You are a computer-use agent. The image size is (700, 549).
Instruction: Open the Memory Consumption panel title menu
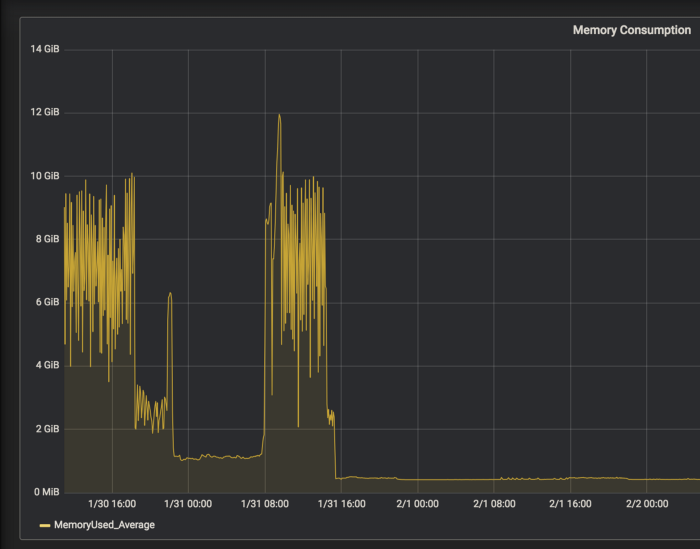pyautogui.click(x=632, y=30)
